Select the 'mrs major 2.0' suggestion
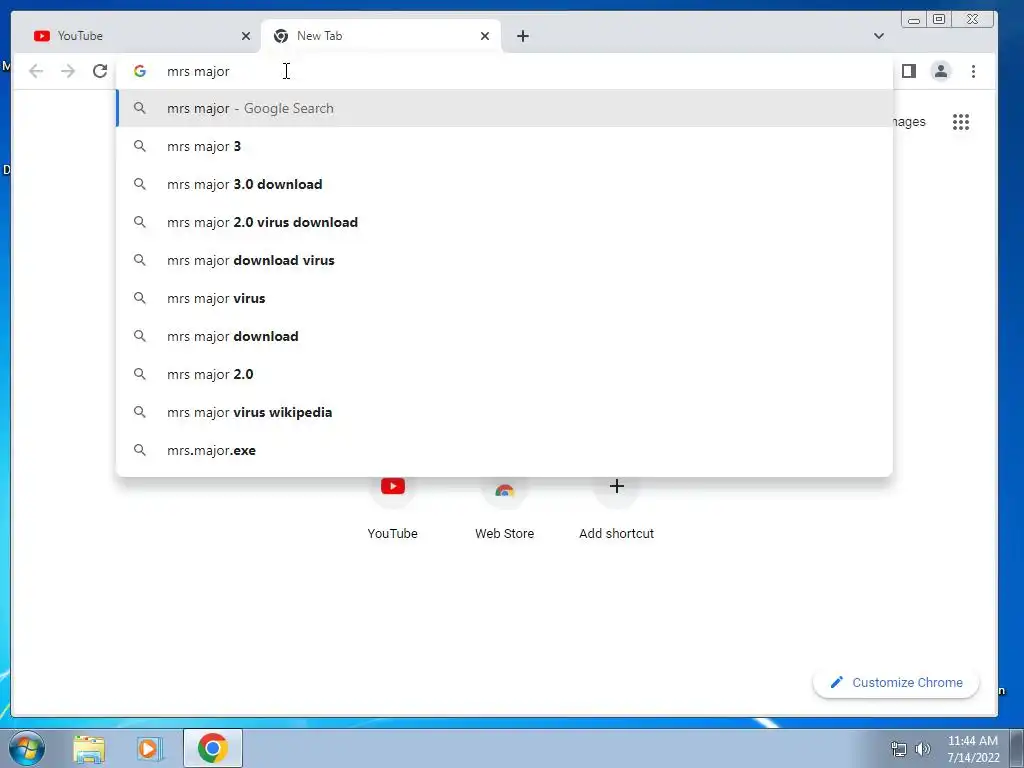Image resolution: width=1024 pixels, height=768 pixels. pos(504,374)
